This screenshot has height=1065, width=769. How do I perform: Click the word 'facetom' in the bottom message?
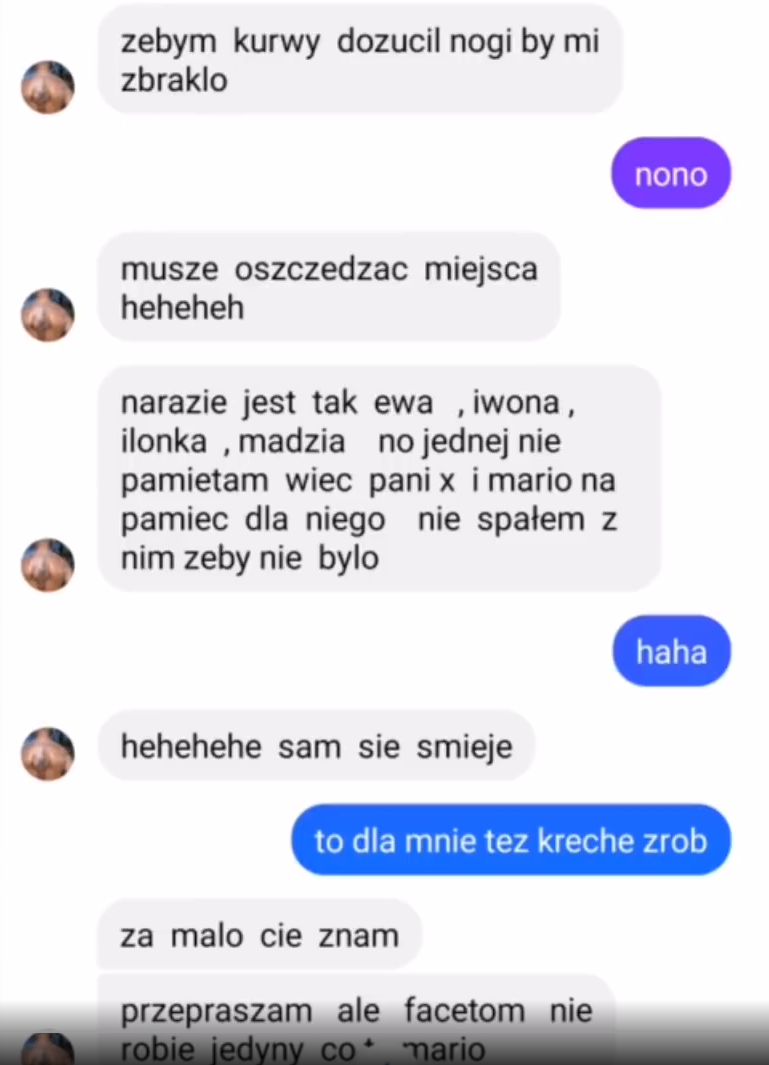click(x=465, y=1011)
